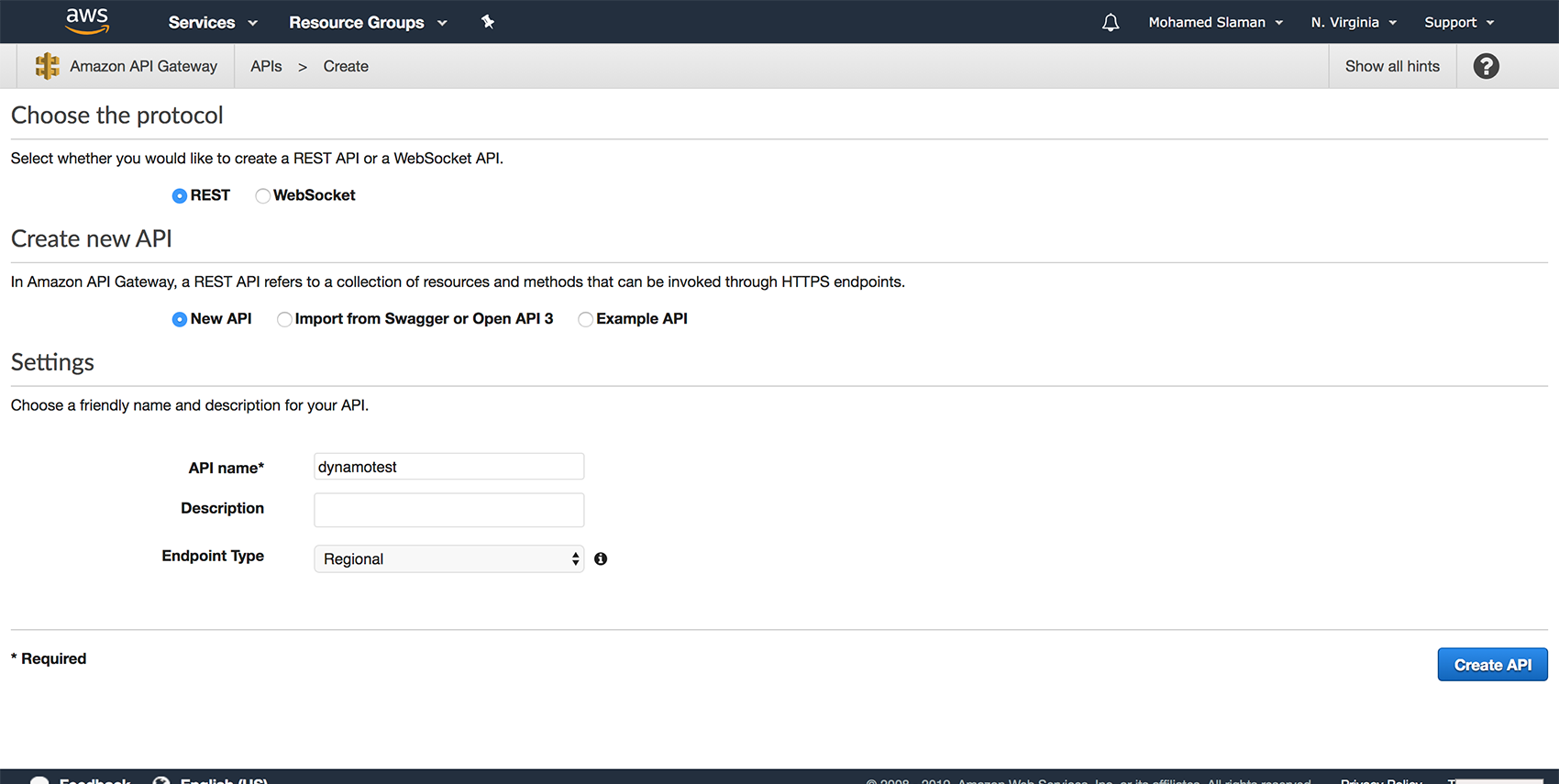The height and width of the screenshot is (784, 1559).
Task: Open the Mohamed Slaman account menu
Action: coord(1215,22)
